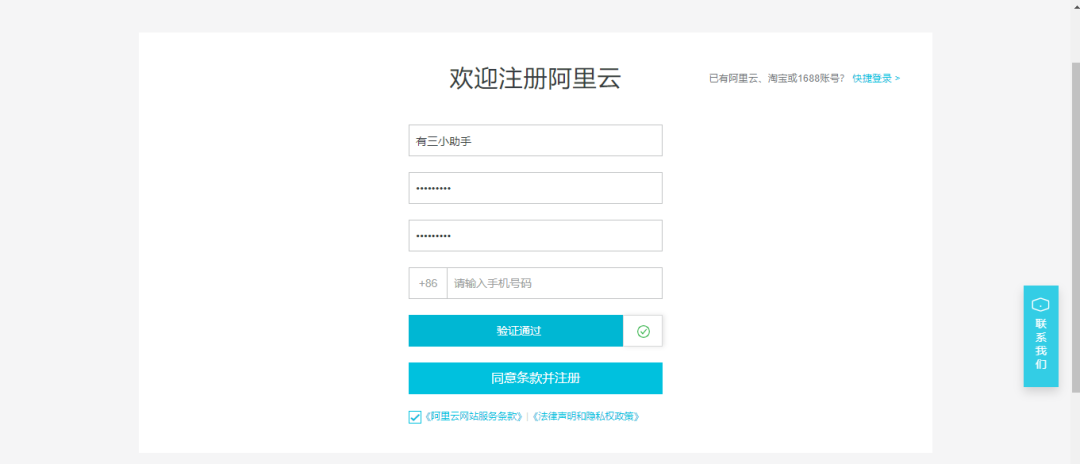Click the 已有阿里云、淘宝或1688账号? text
Image resolution: width=1080 pixels, height=464 pixels.
click(x=777, y=78)
